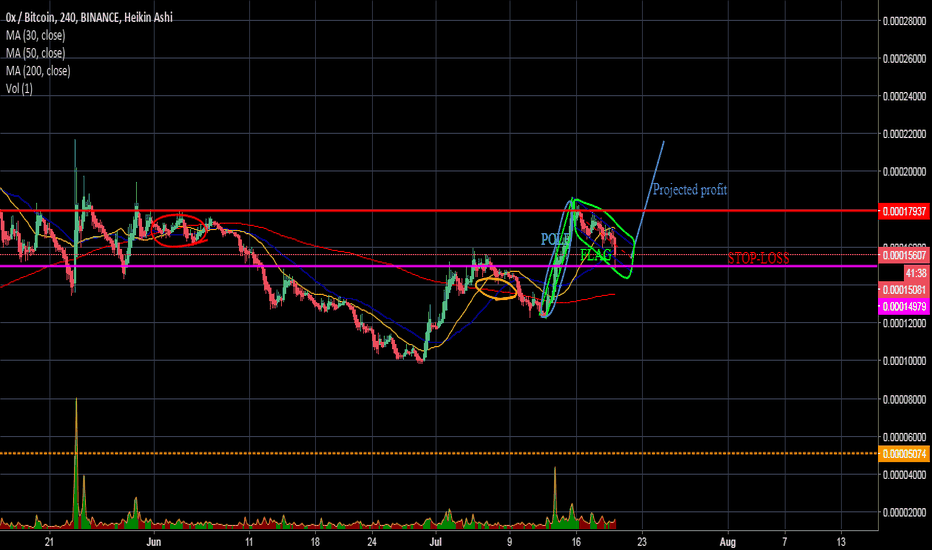Select the Vol (1) indicator label

pyautogui.click(x=19, y=89)
